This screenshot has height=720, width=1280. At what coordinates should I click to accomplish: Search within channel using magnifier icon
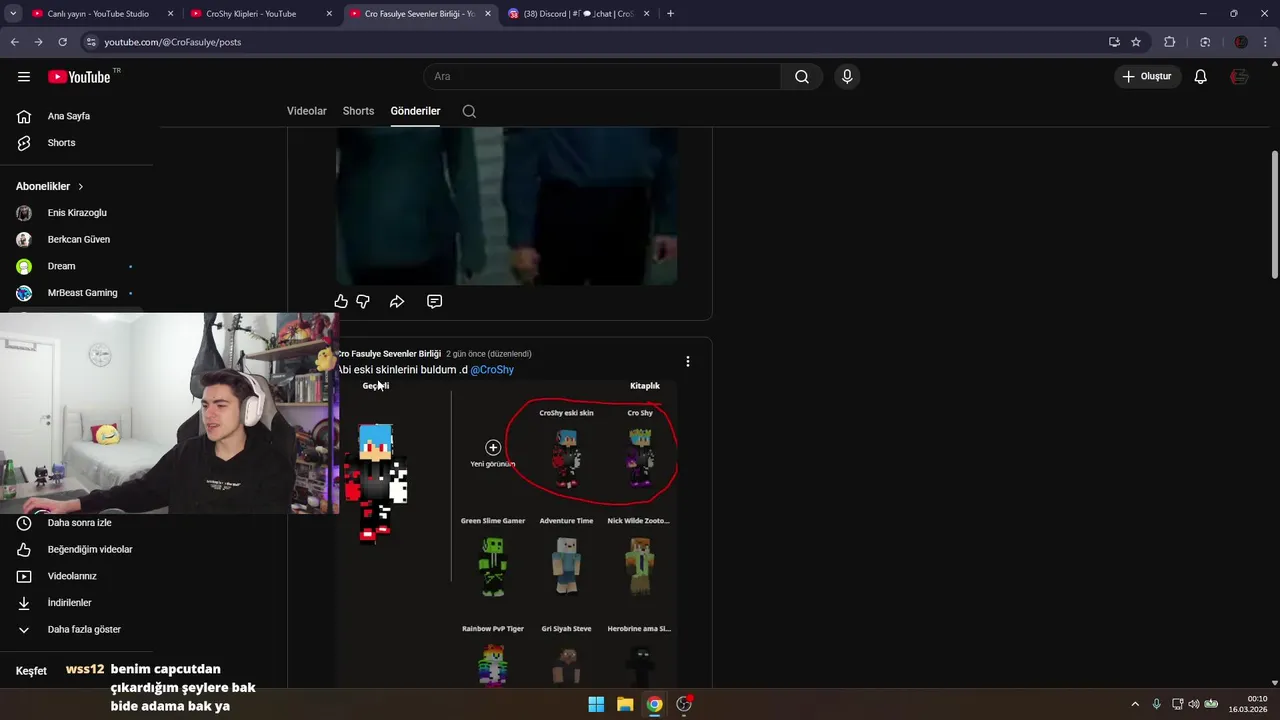point(469,111)
